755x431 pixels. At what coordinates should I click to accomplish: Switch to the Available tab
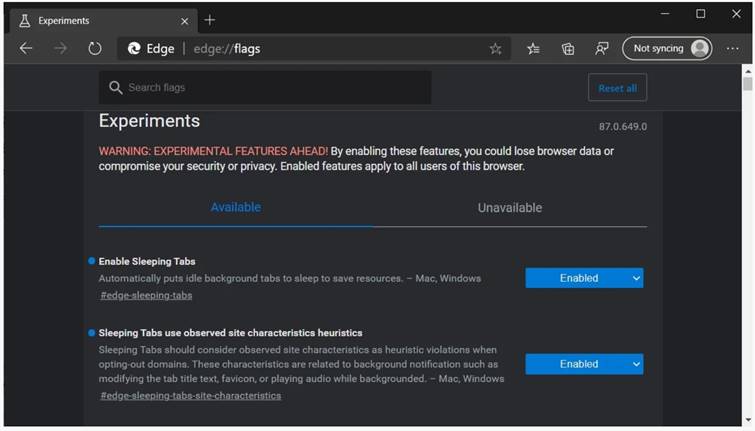pyautogui.click(x=236, y=208)
